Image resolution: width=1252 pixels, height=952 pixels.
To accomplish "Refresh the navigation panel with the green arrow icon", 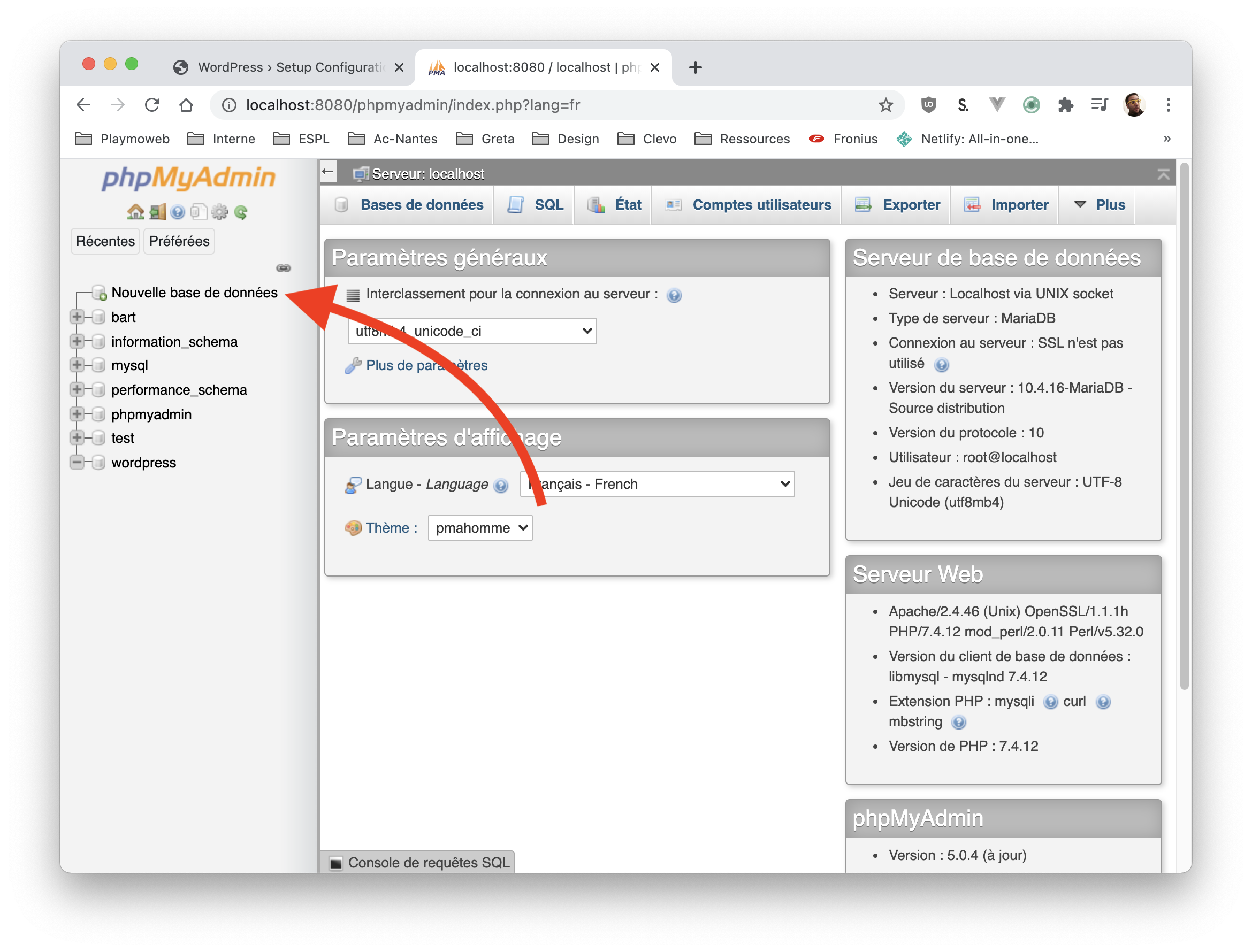I will click(241, 212).
